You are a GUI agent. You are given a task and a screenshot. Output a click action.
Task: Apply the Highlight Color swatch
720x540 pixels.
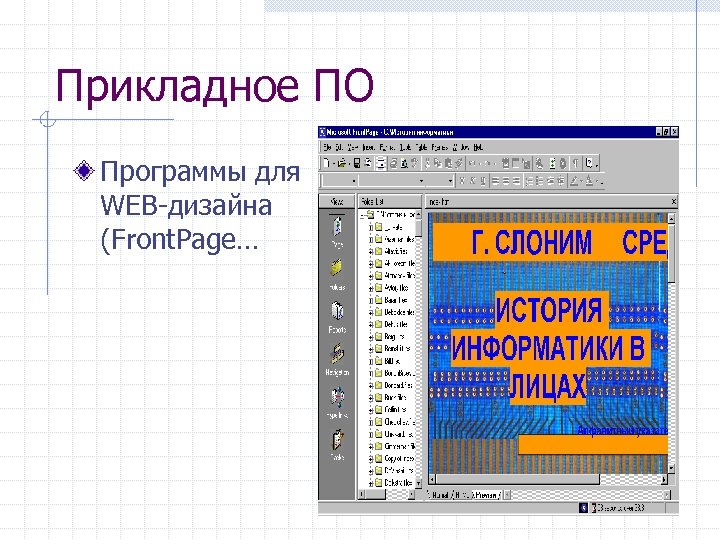(x=574, y=181)
